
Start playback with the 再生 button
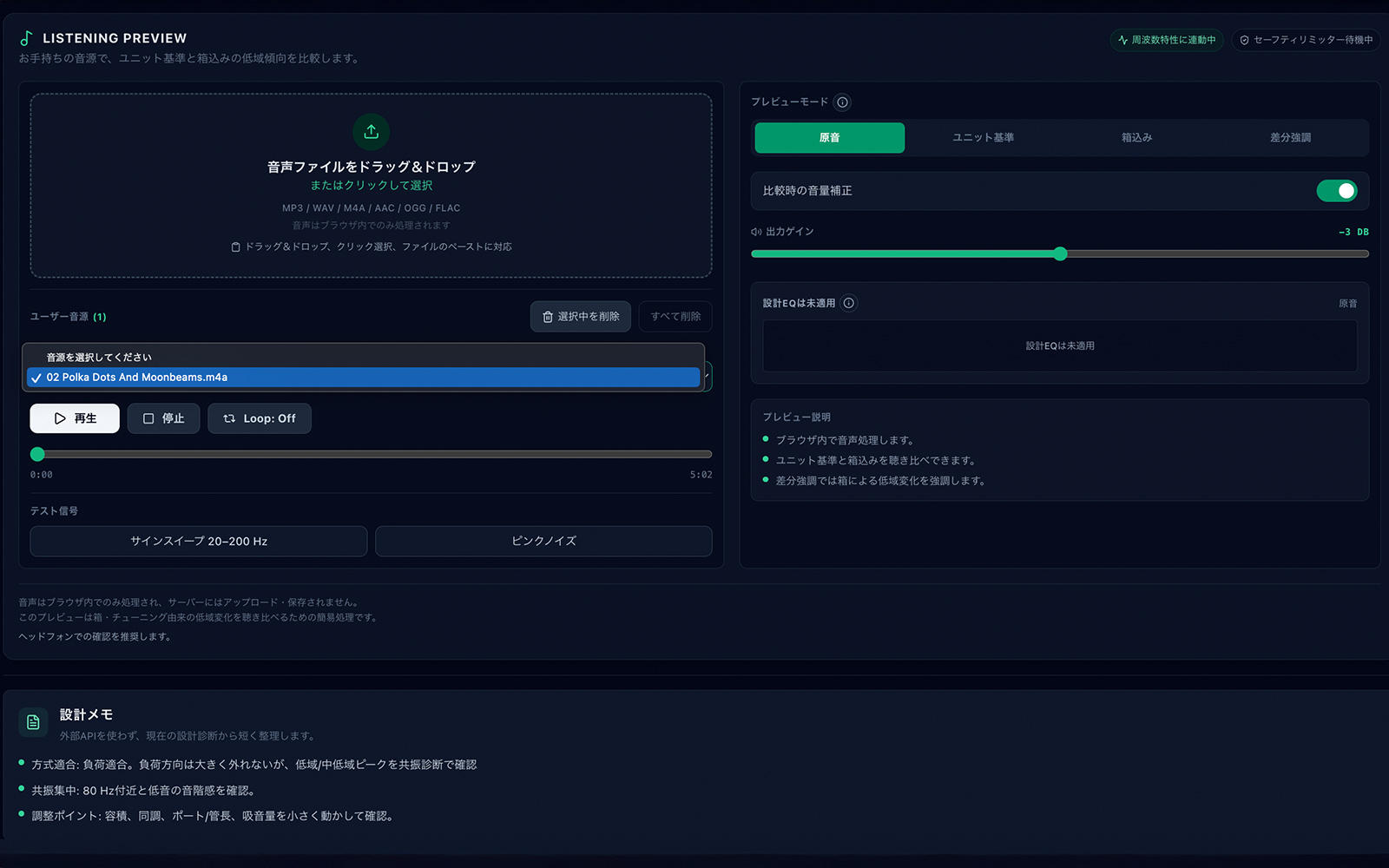[75, 418]
